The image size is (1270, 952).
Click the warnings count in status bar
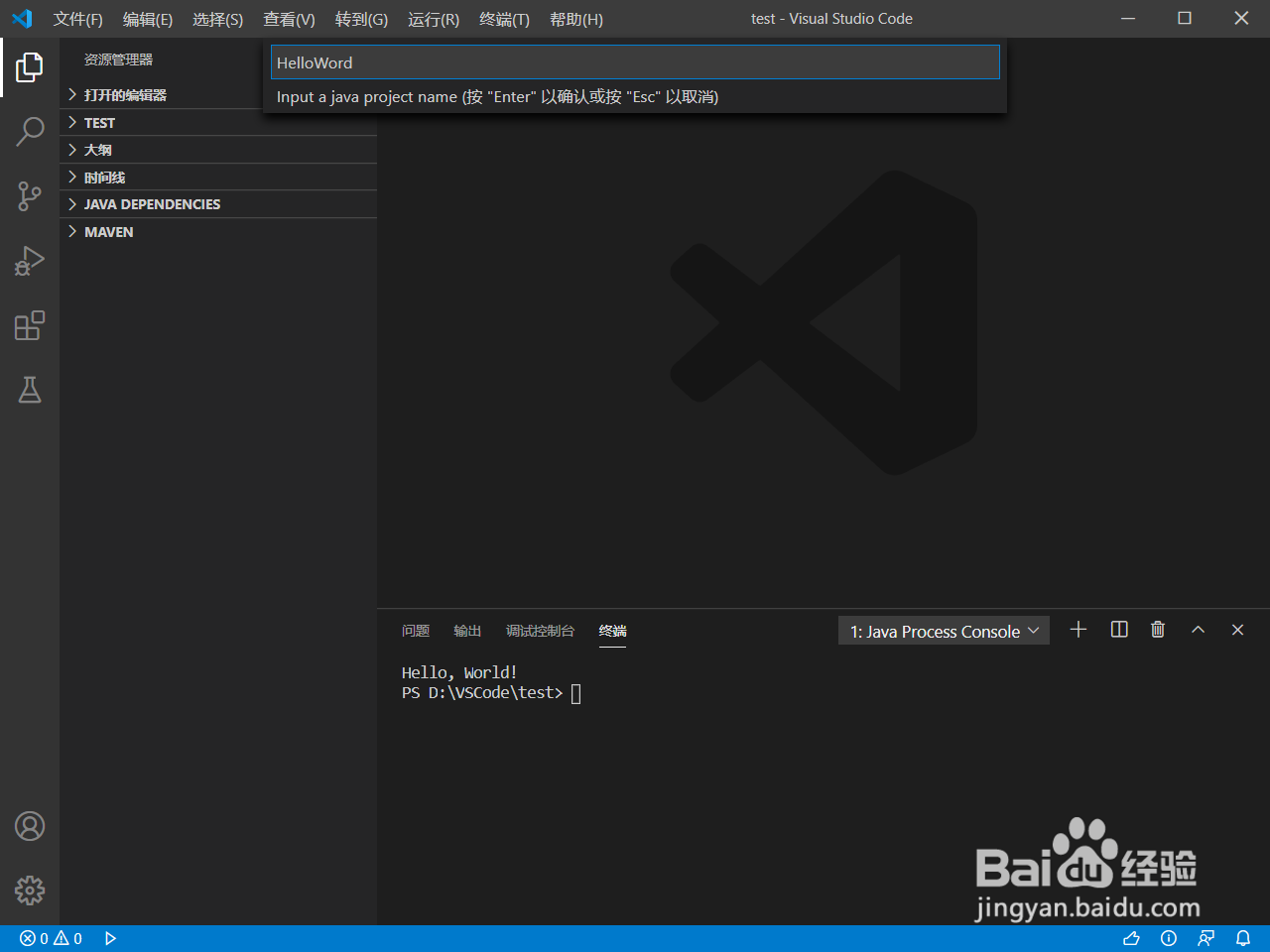(x=67, y=938)
